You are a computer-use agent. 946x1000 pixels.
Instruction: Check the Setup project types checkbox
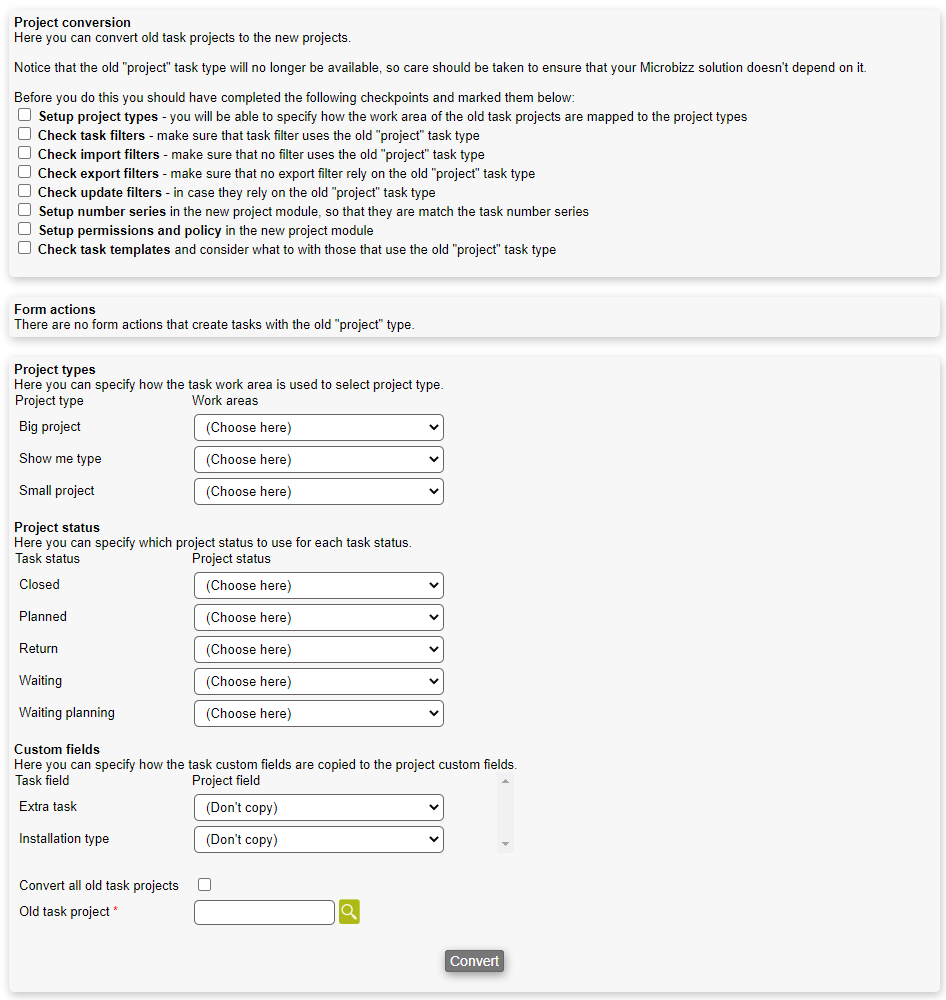(25, 115)
